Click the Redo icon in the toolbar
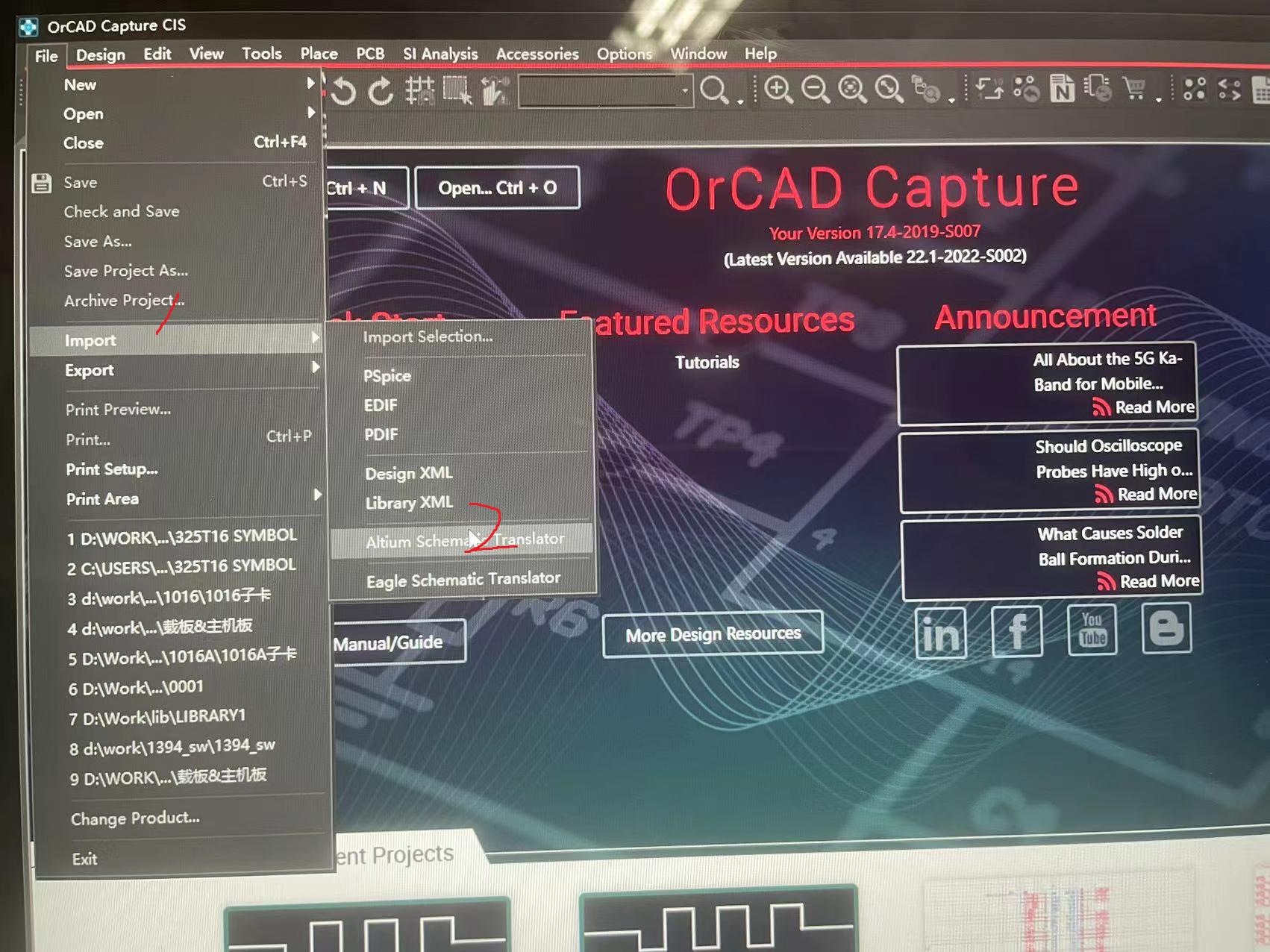Viewport: 1270px width, 952px height. click(381, 91)
